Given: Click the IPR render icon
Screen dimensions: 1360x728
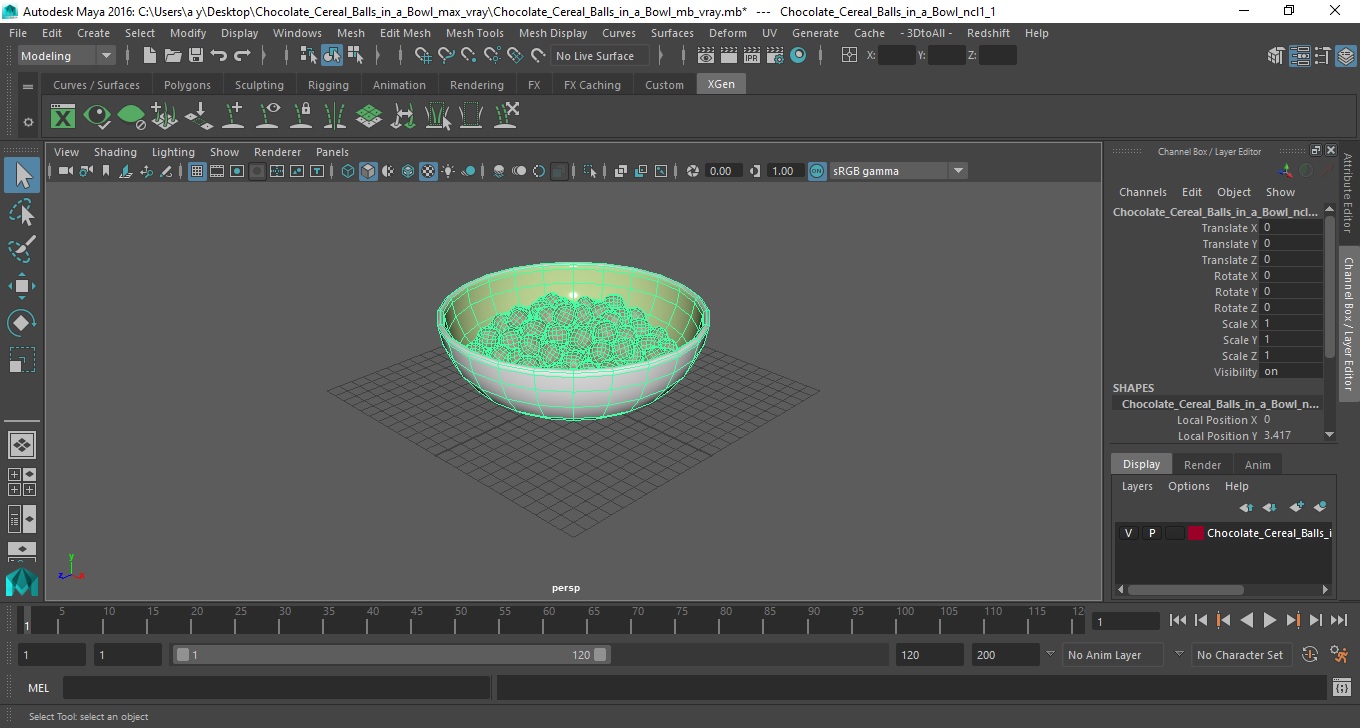Looking at the screenshot, I should (752, 56).
